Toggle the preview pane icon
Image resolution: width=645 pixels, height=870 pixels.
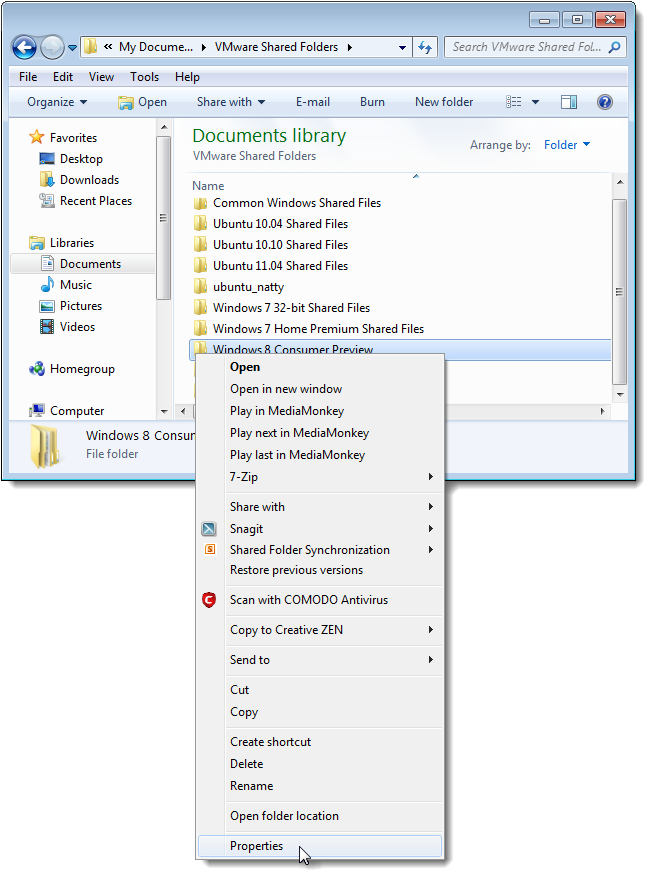point(568,102)
